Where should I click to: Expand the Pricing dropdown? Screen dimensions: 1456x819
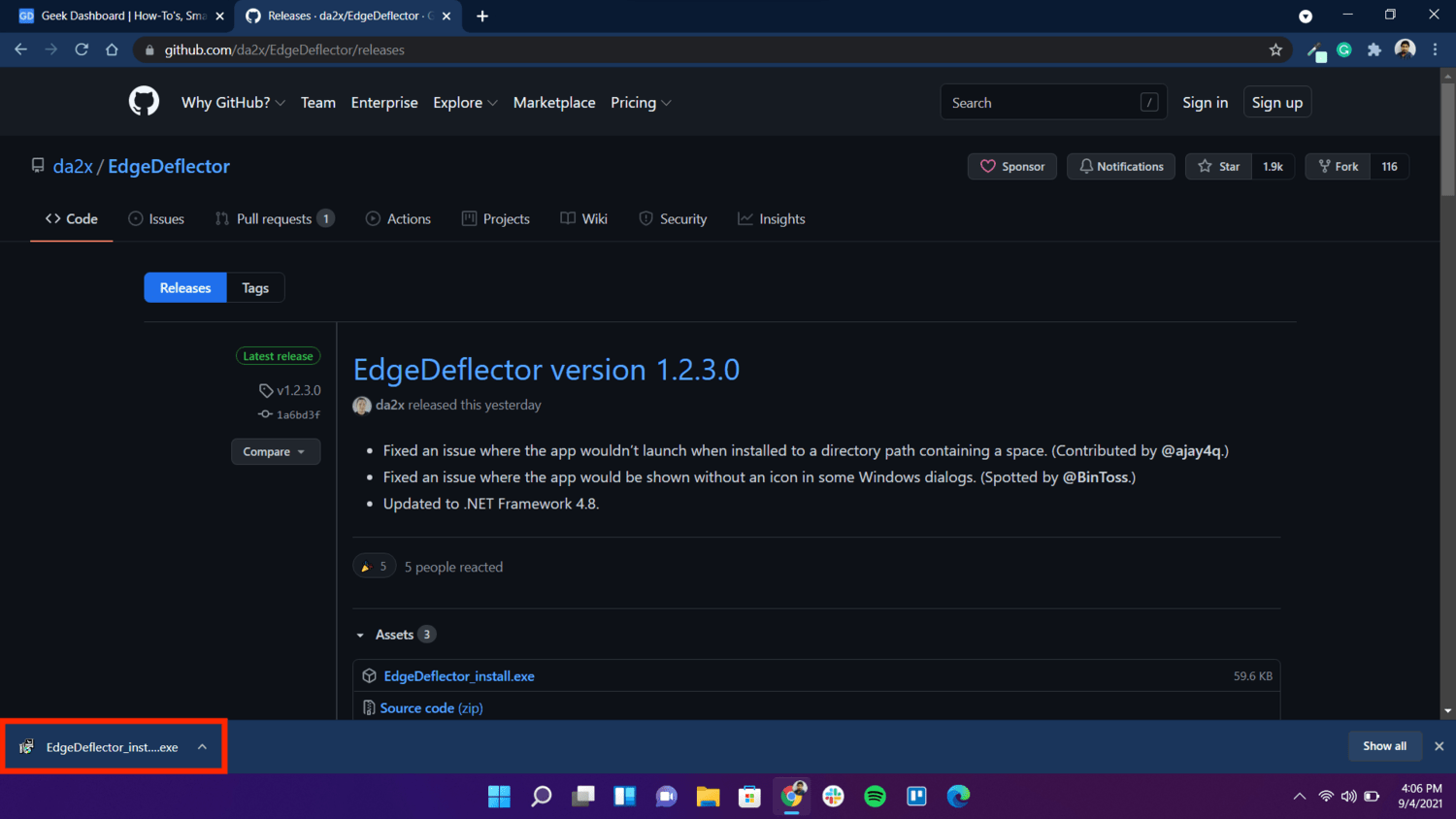point(641,102)
